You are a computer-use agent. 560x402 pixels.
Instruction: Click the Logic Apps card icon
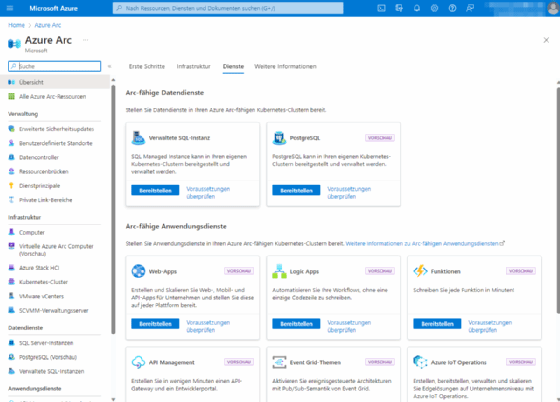click(x=279, y=271)
